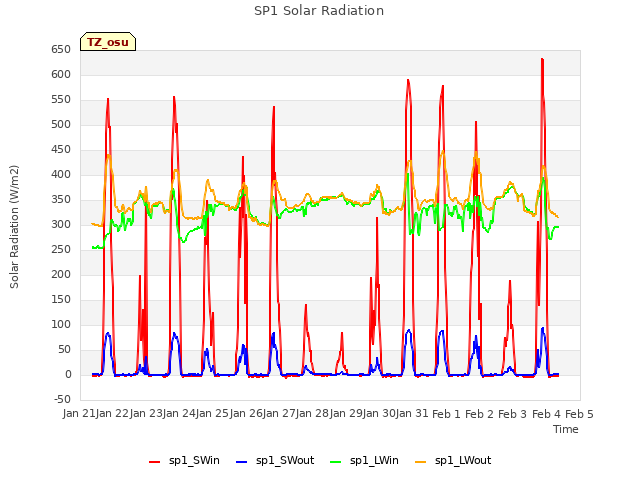Click the Feb 2 x-axis date label
This screenshot has height=480, width=640.
pyautogui.click(x=479, y=414)
